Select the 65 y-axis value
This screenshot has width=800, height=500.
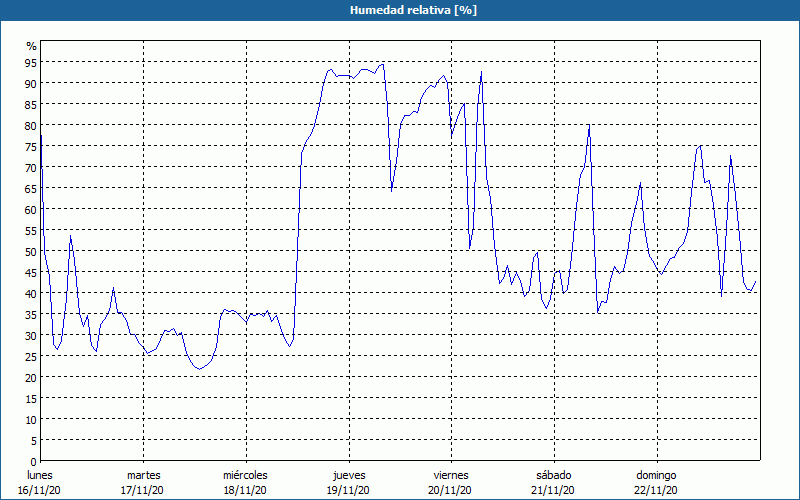click(x=31, y=188)
